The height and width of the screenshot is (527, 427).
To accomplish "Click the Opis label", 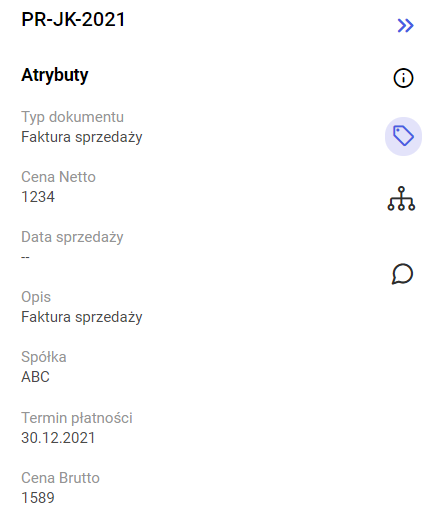I will click(36, 297).
